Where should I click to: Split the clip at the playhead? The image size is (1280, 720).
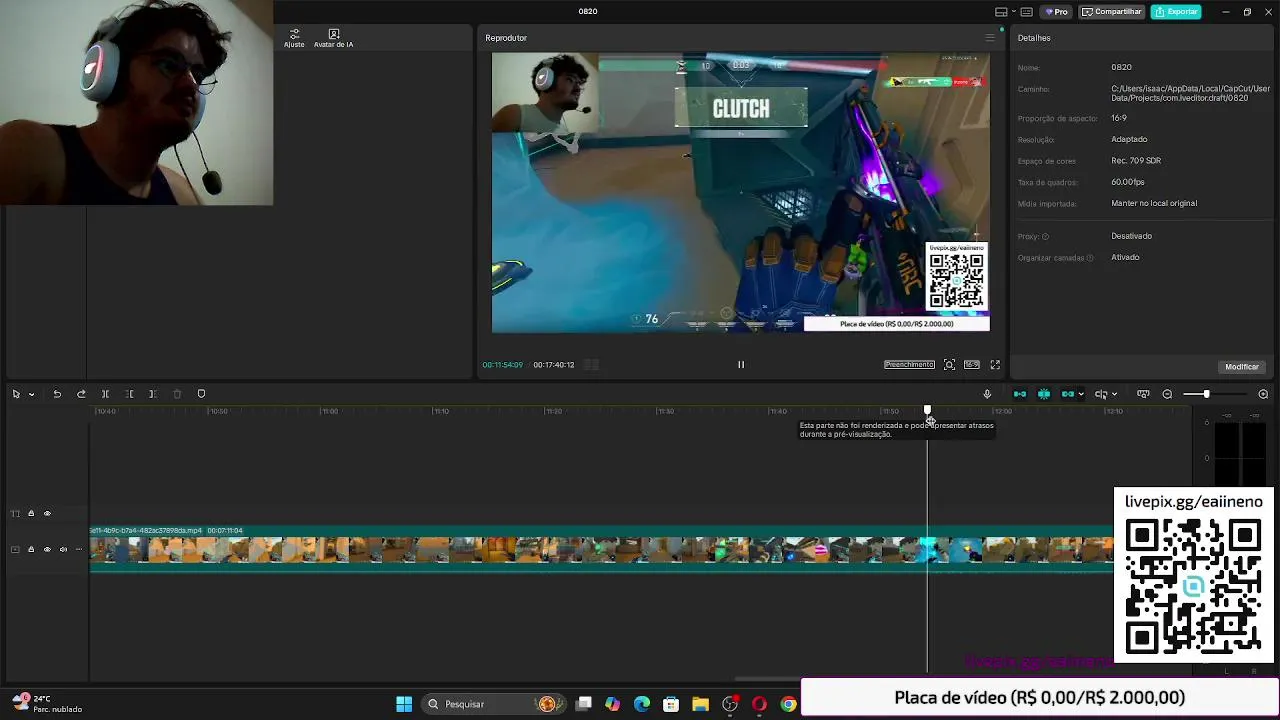105,394
